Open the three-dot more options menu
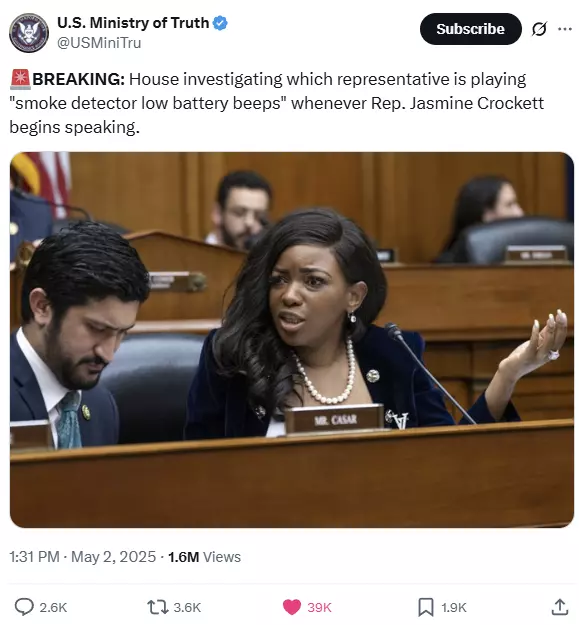This screenshot has width=579, height=625. click(565, 29)
